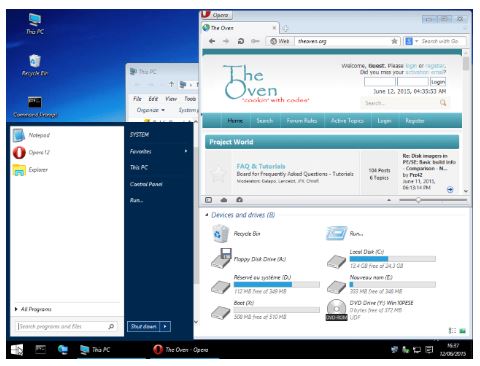The image size is (480, 366).
Task: Go to Home tab on The Oven
Action: point(235,120)
